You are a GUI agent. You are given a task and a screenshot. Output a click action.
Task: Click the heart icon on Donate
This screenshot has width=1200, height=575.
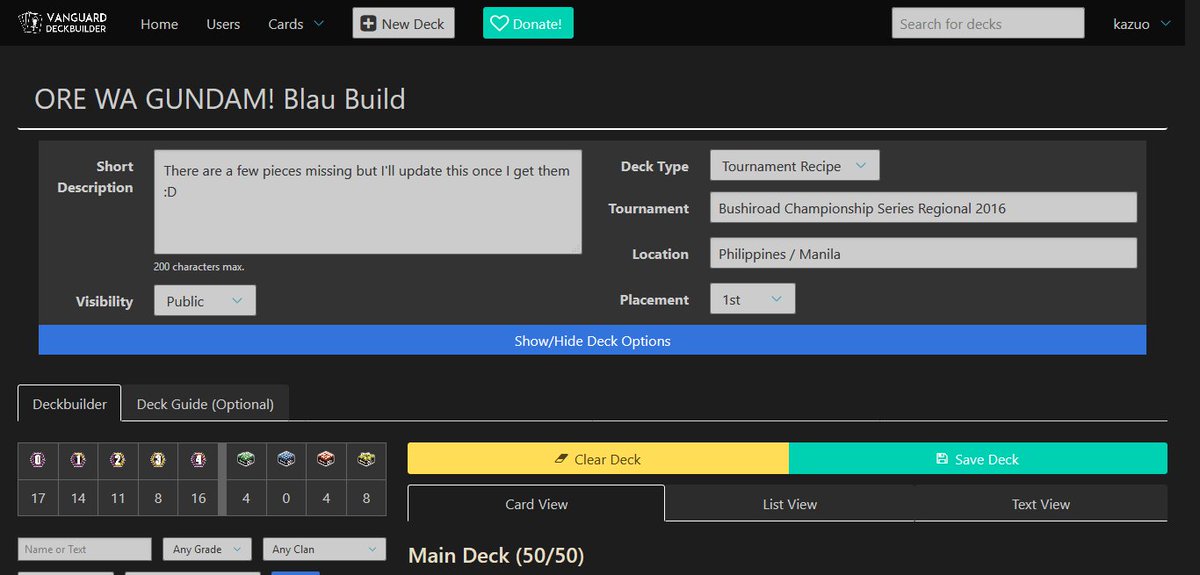pos(499,24)
